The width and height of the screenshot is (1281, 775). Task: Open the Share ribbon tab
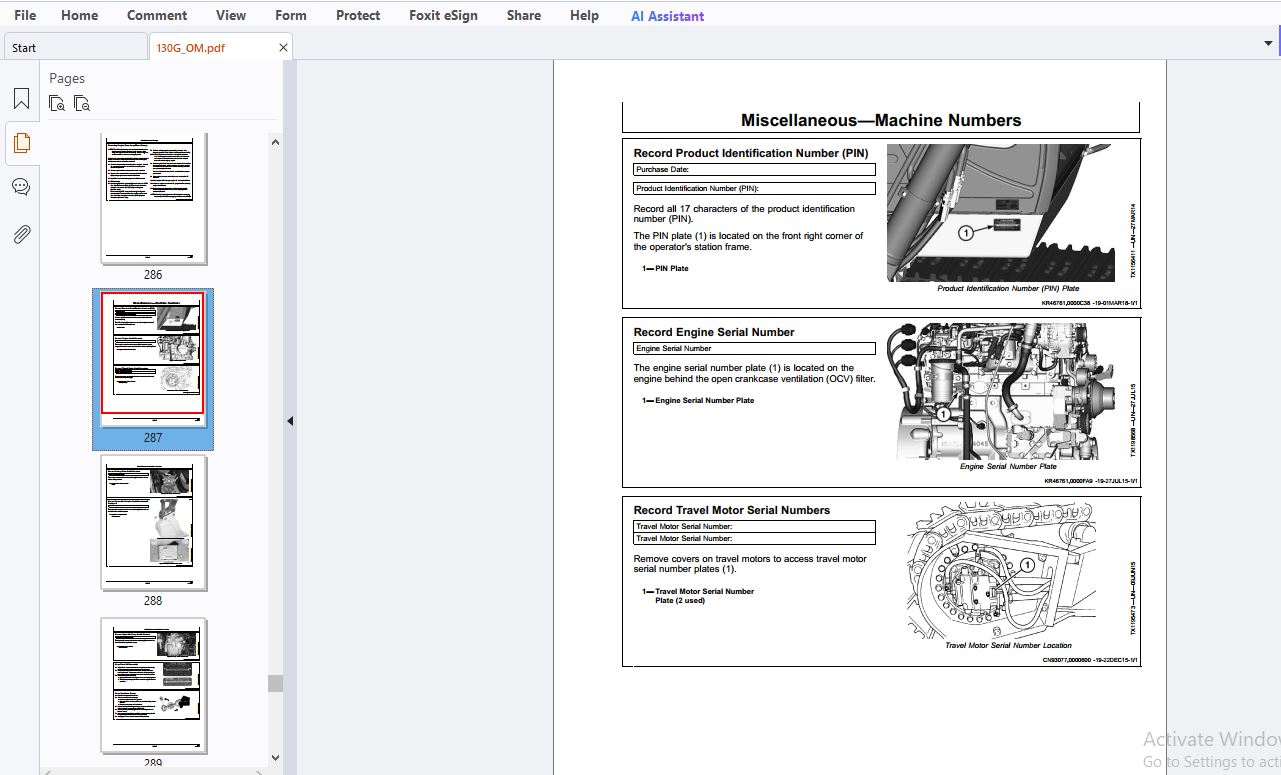[x=523, y=15]
